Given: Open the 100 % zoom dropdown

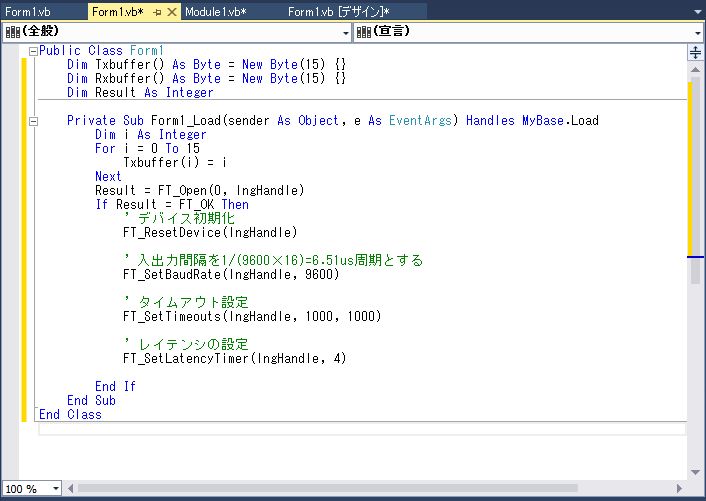Looking at the screenshot, I should coord(56,488).
